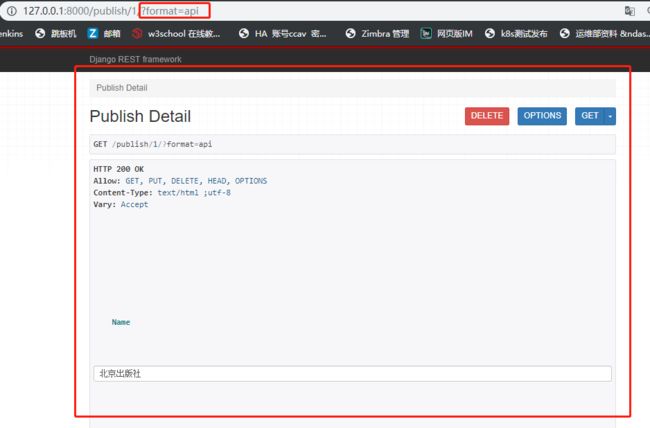Click the Publish Detail page heading

[x=140, y=117]
